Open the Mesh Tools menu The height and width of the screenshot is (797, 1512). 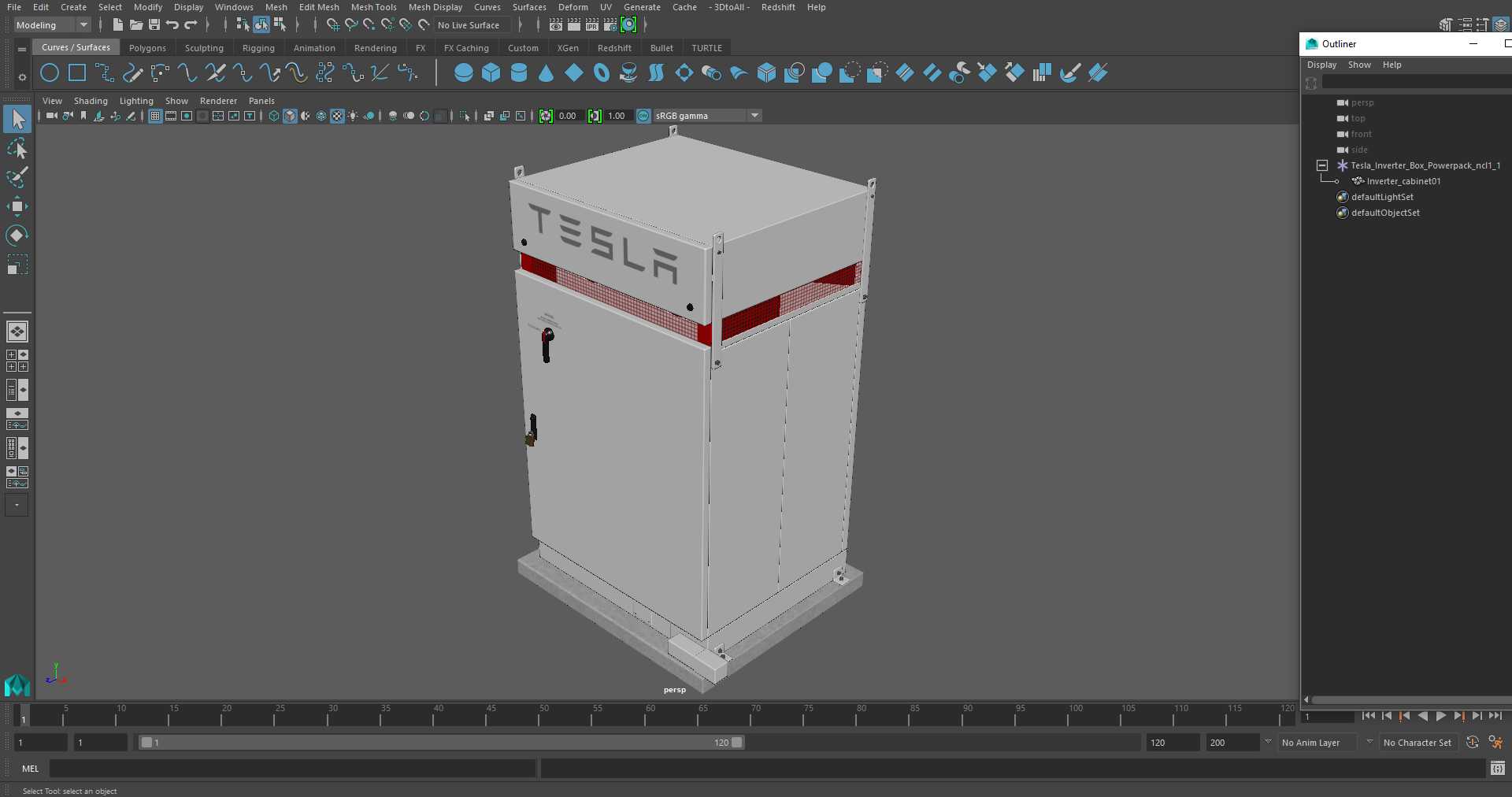coord(373,7)
